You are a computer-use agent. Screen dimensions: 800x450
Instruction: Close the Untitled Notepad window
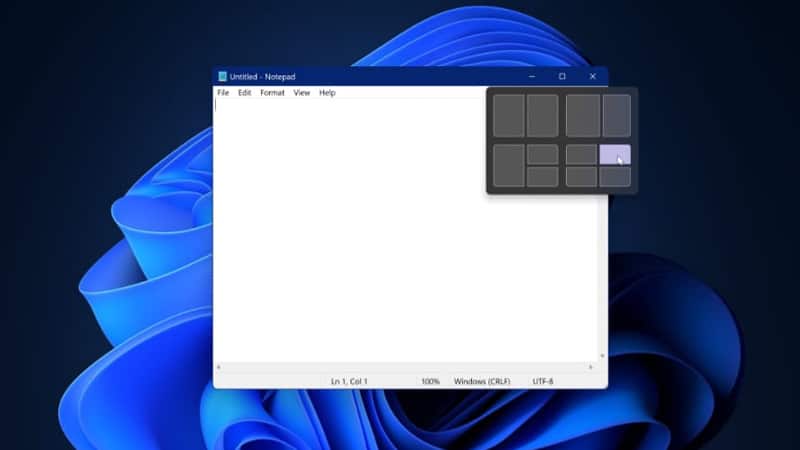(592, 77)
